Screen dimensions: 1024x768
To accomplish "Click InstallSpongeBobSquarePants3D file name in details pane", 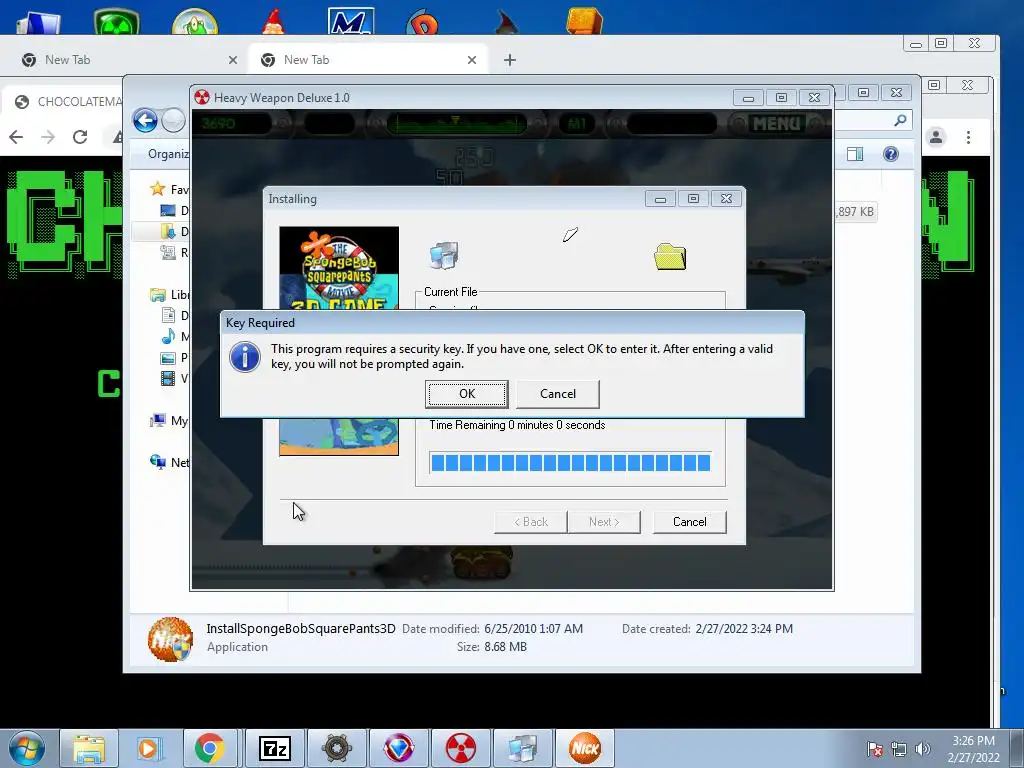I will 301,629.
